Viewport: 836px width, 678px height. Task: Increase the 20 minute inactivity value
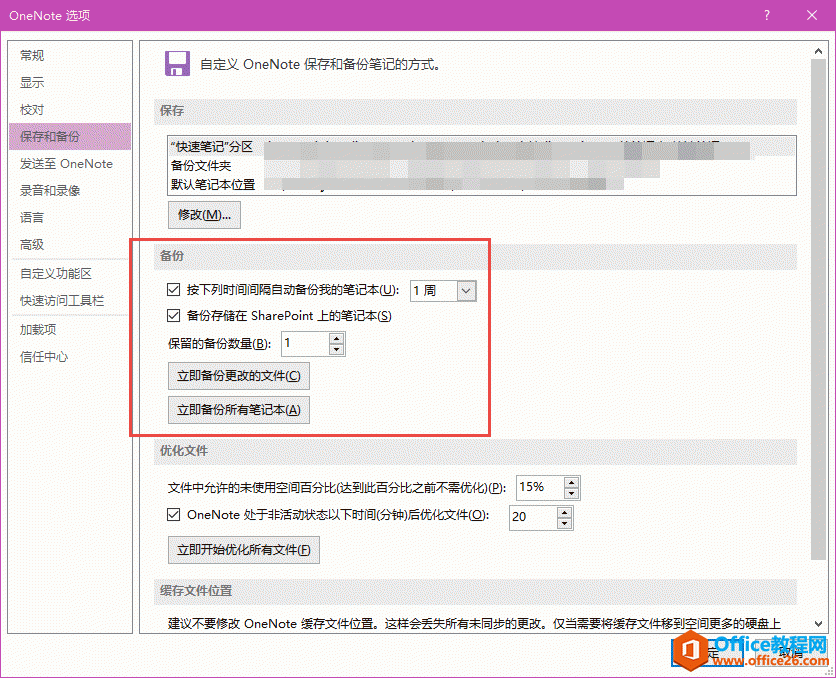(x=565, y=512)
